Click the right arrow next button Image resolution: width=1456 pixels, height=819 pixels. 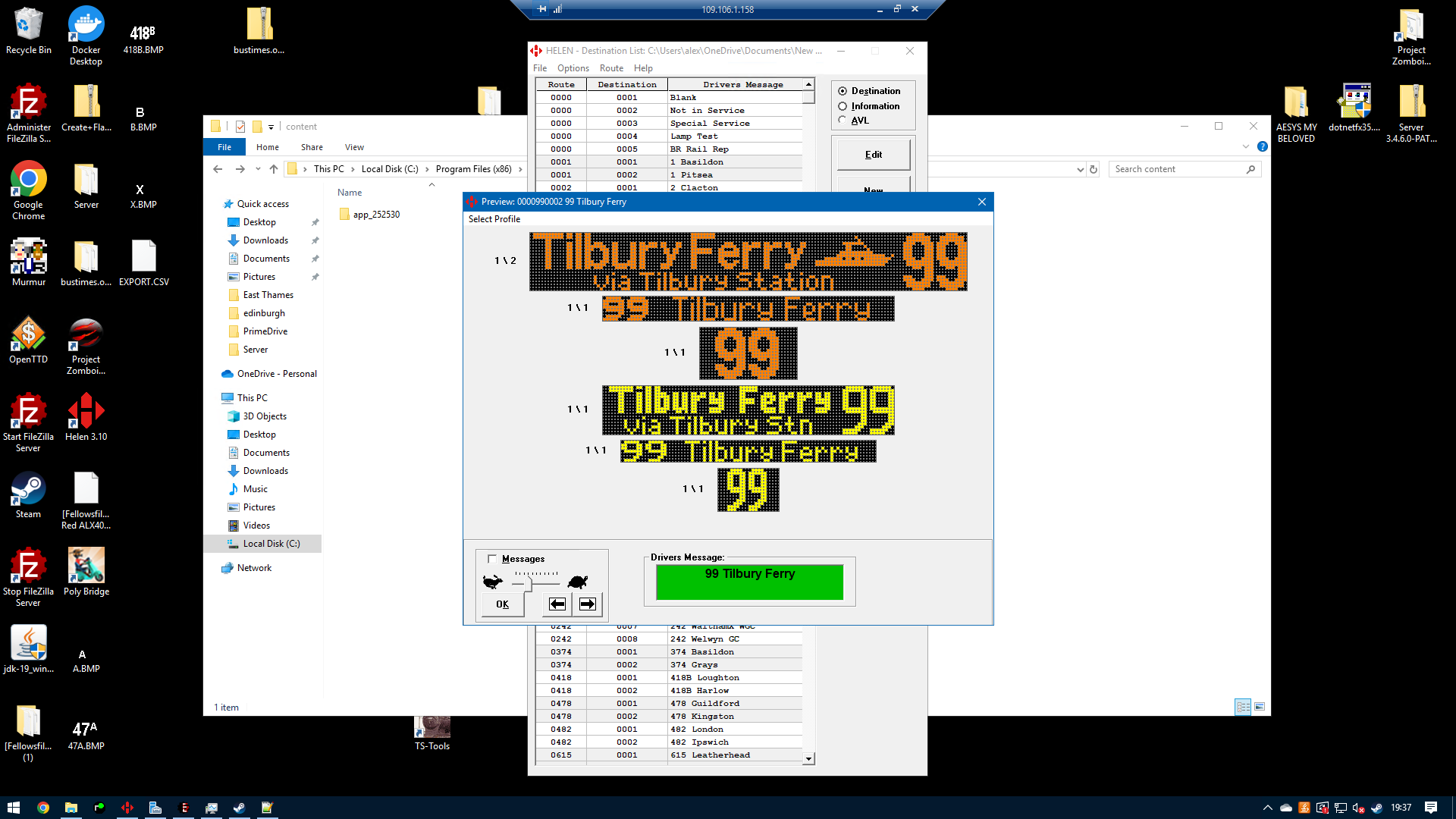pos(587,604)
